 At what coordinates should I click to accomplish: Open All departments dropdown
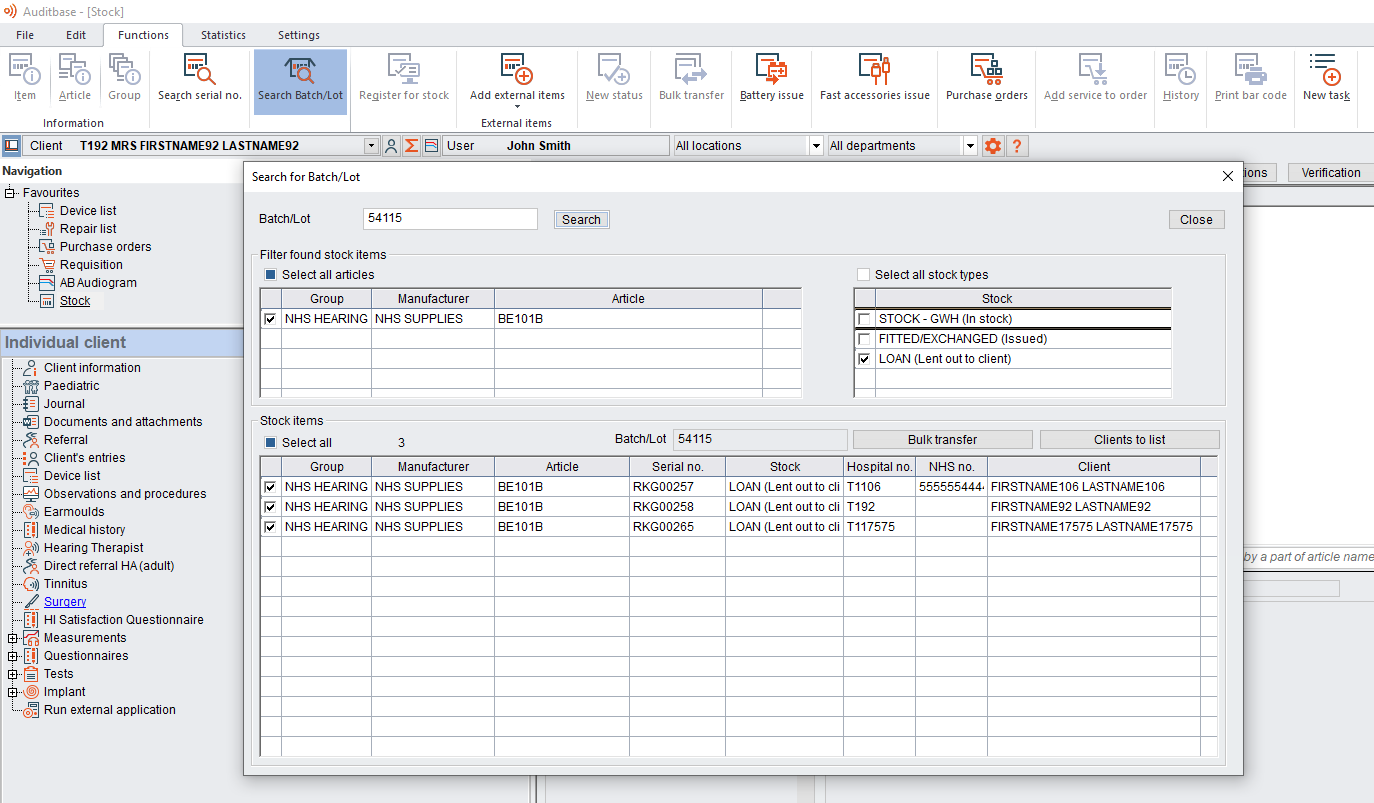tap(970, 146)
